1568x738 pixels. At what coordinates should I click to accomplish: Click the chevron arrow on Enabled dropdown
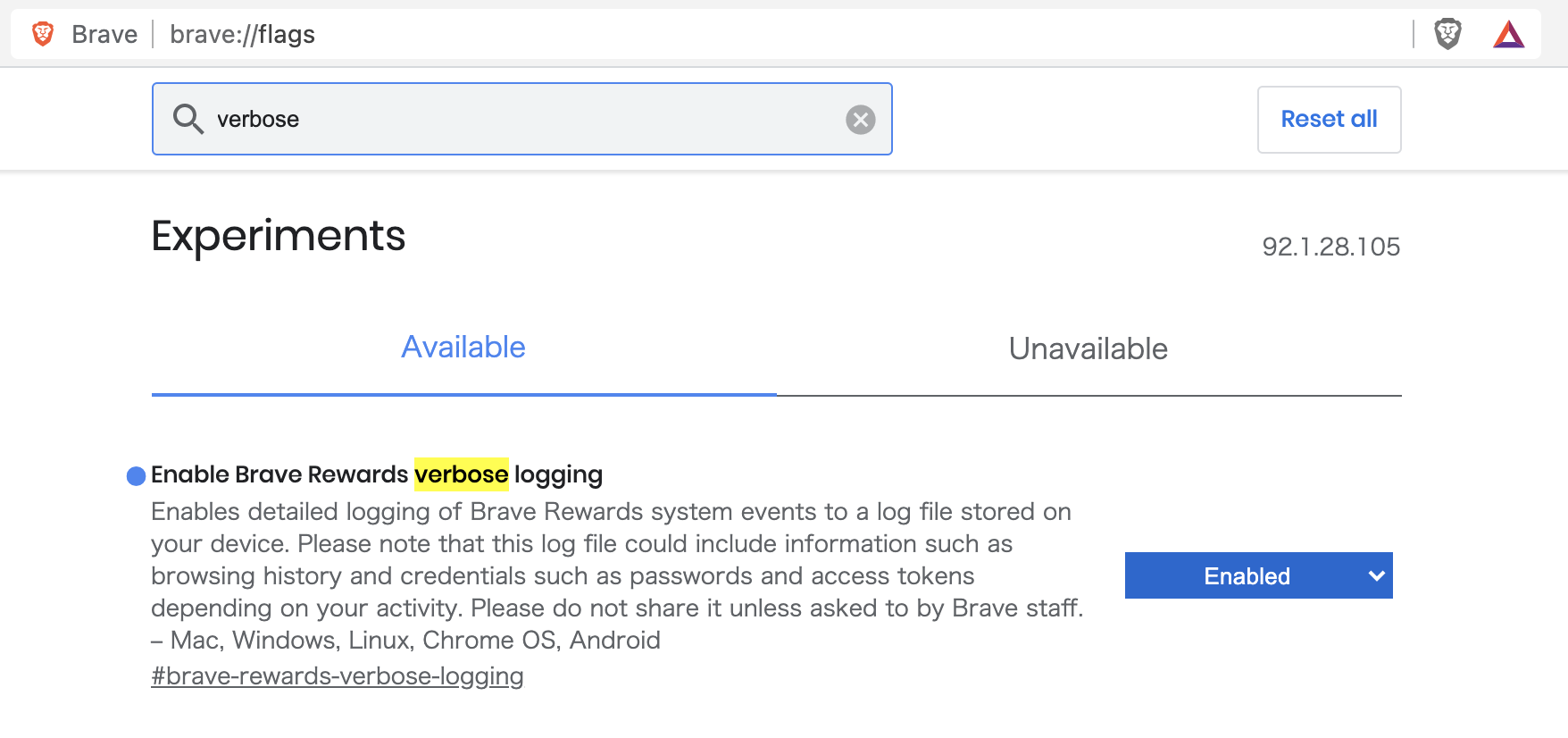1376,576
